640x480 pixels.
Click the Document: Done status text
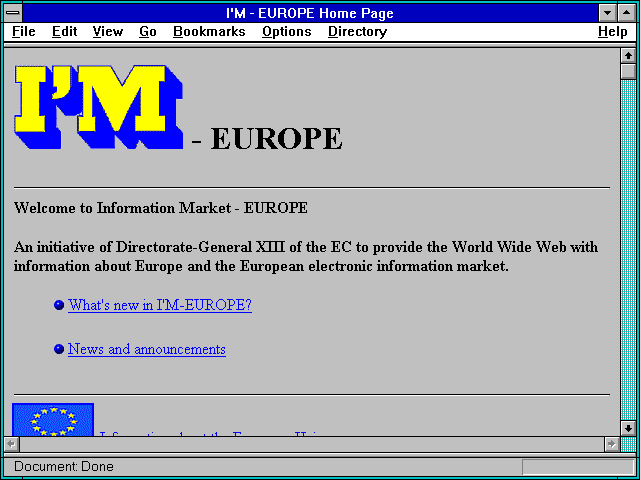point(64,467)
